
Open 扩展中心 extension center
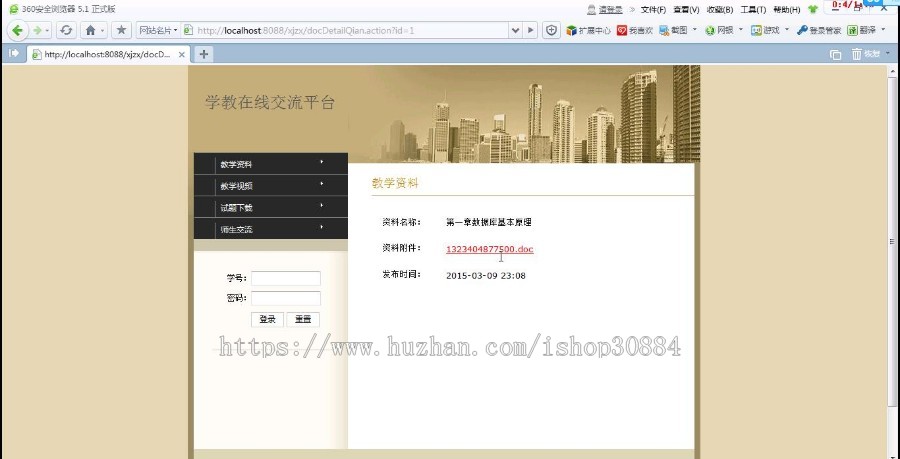pyautogui.click(x=588, y=30)
